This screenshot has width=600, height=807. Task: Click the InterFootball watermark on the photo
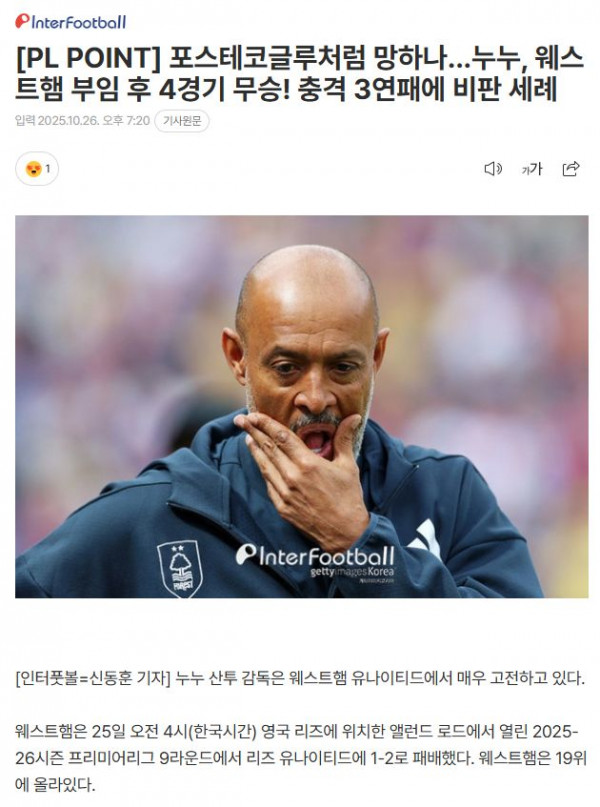click(315, 555)
